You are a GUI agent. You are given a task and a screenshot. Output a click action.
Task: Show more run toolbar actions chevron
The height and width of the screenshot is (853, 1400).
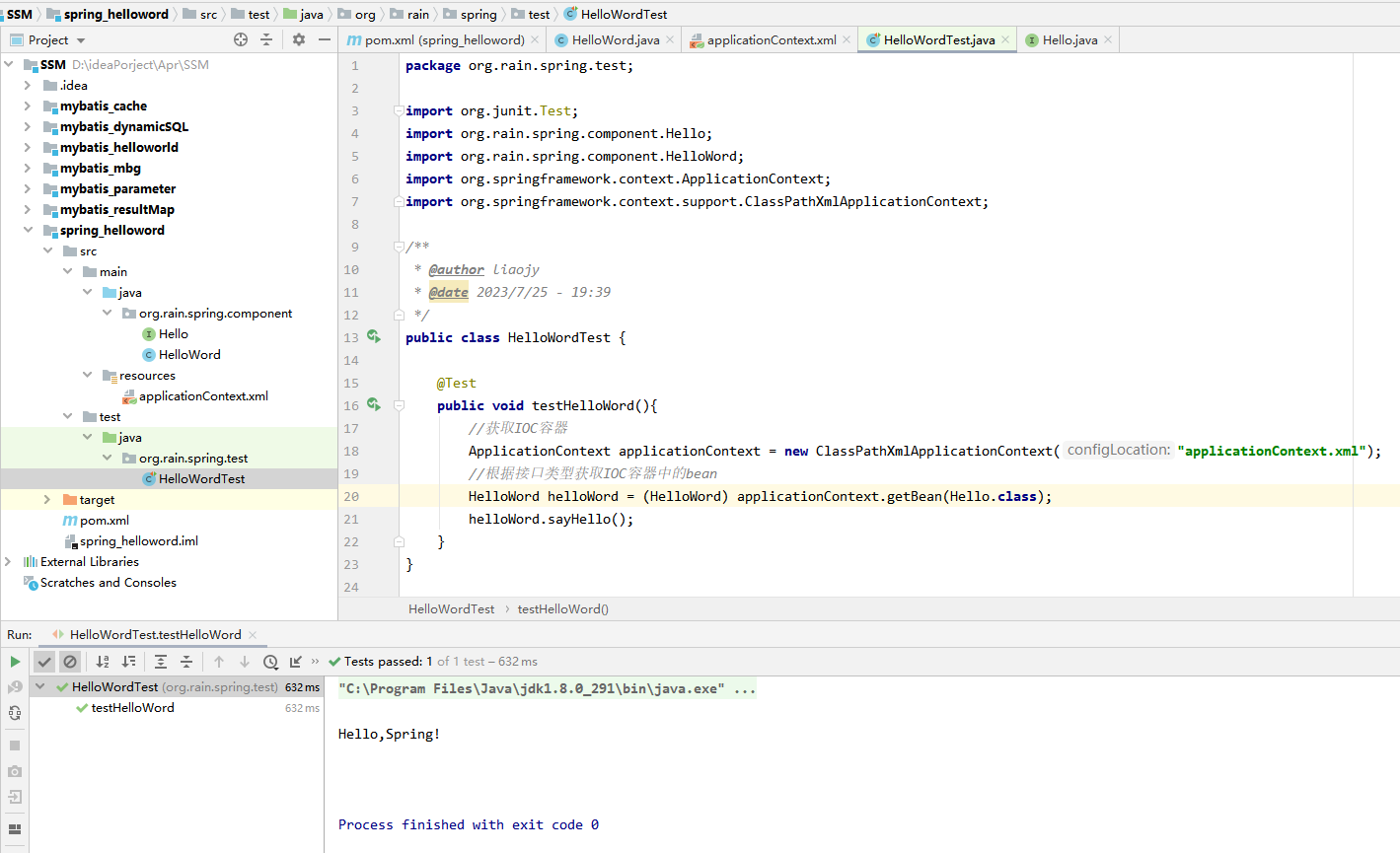tap(316, 662)
